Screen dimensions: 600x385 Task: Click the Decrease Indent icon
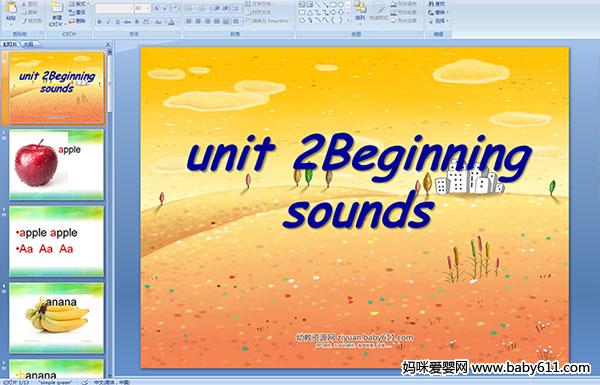[216, 8]
